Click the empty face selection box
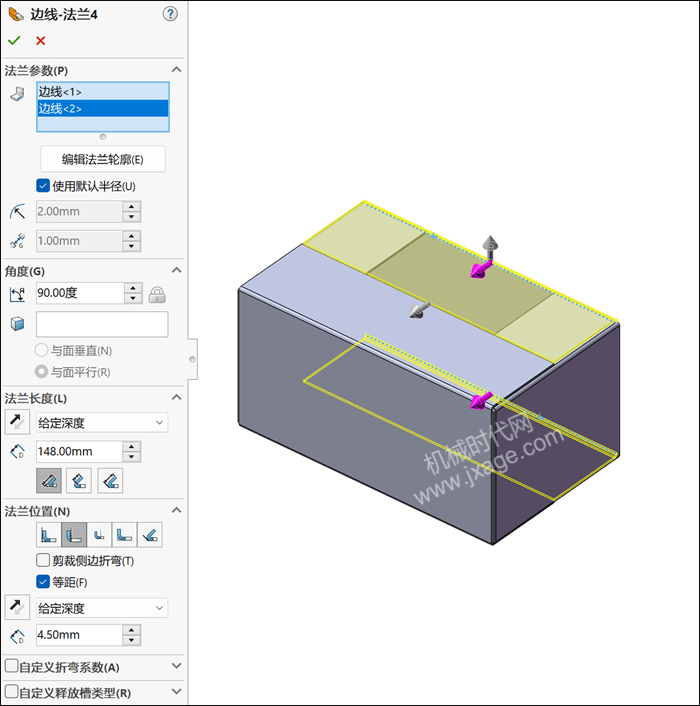This screenshot has height=706, width=700. (102, 324)
